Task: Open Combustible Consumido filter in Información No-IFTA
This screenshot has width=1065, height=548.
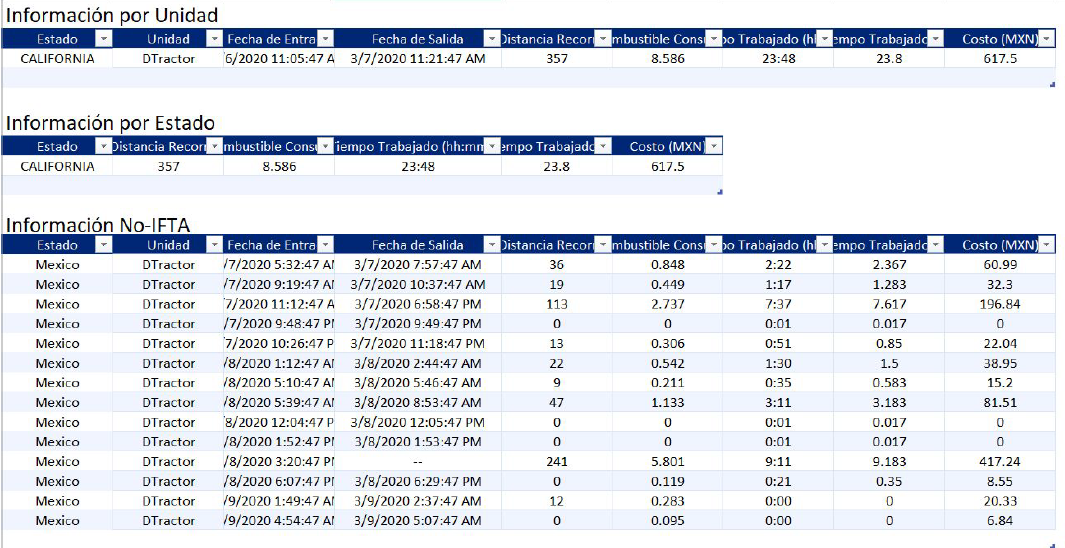Action: (x=713, y=244)
